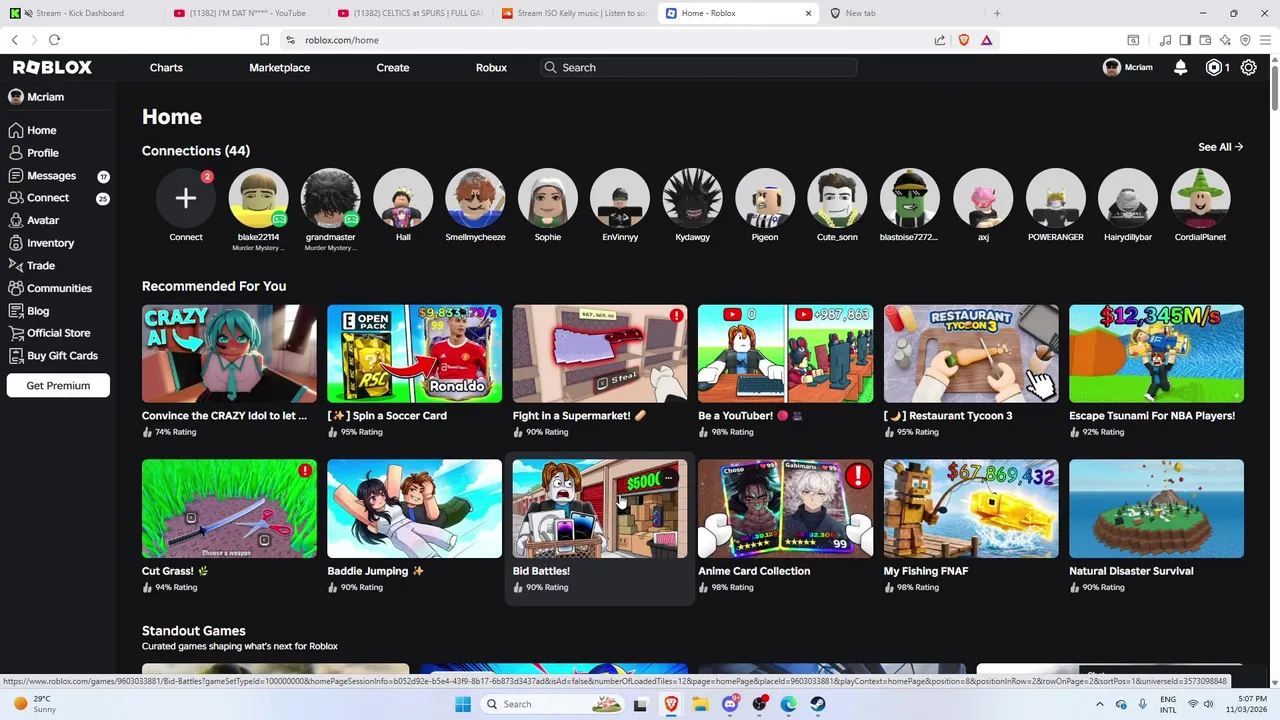This screenshot has height=720, width=1280.
Task: Click the Trade icon in the sidebar
Action: point(15,265)
